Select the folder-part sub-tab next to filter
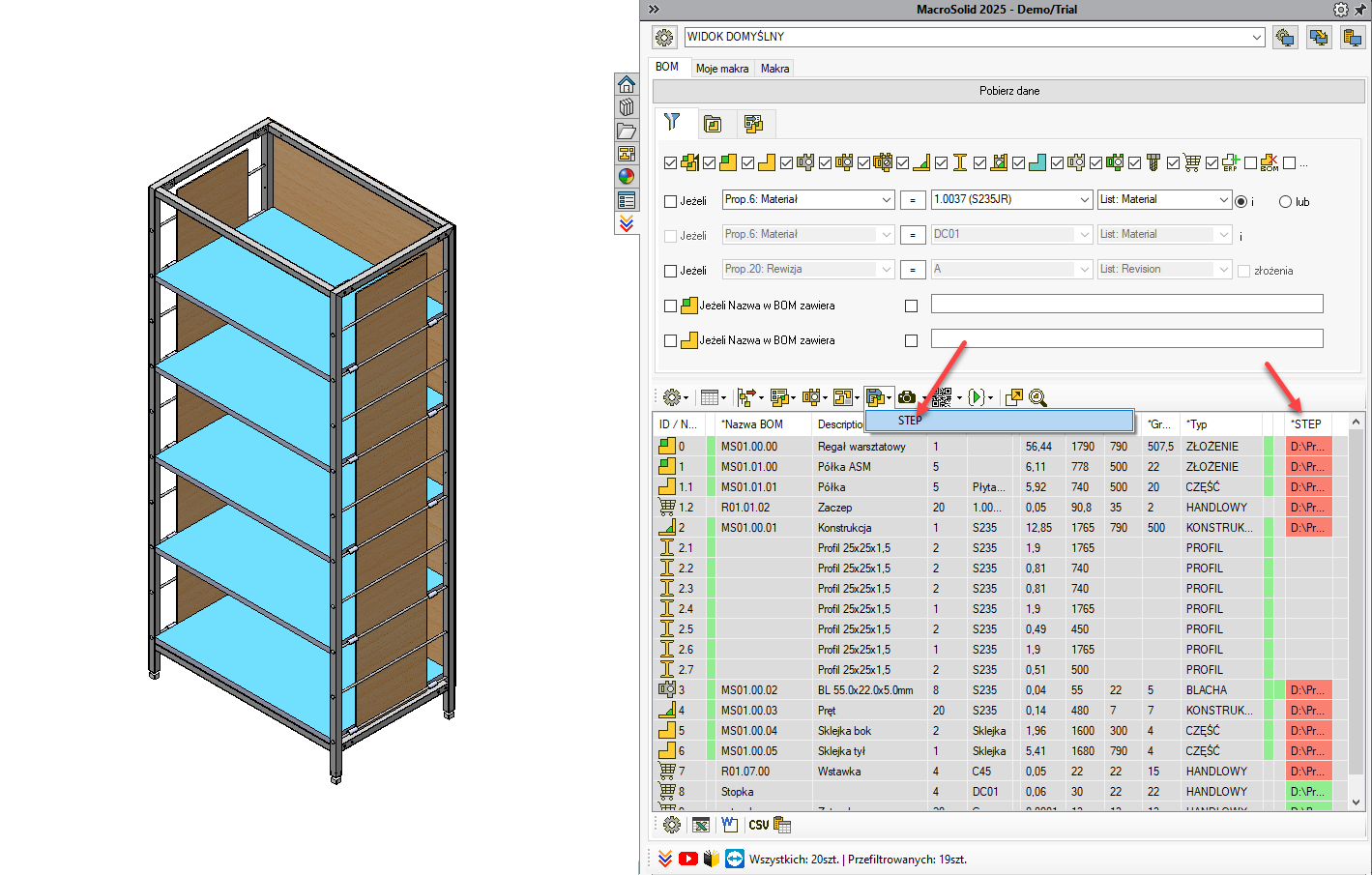 714,124
